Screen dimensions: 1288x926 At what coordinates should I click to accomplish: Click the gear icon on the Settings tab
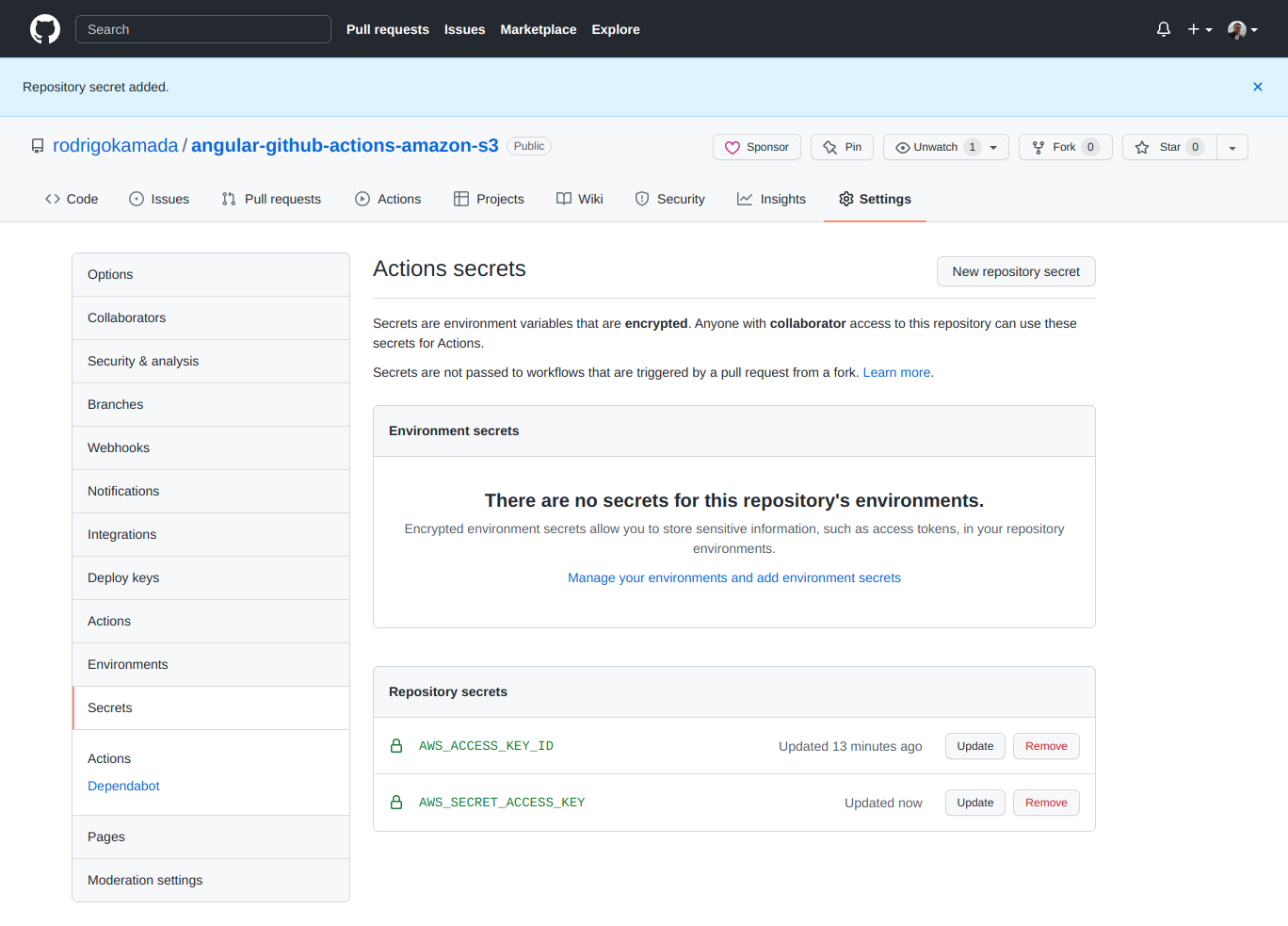[845, 199]
